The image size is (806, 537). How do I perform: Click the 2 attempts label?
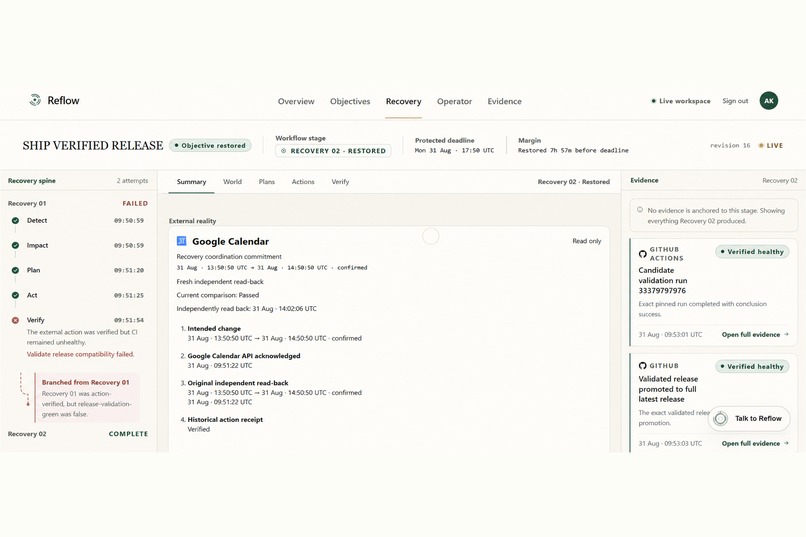[132, 181]
